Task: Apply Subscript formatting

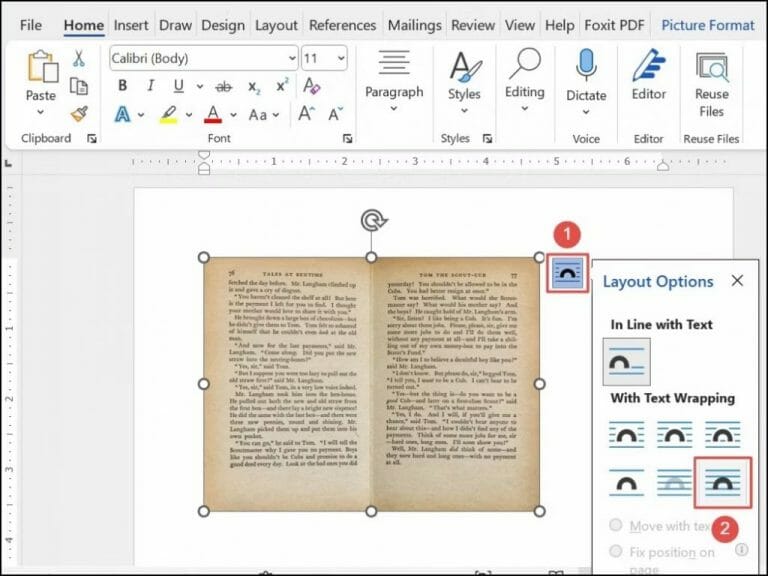Action: click(254, 87)
